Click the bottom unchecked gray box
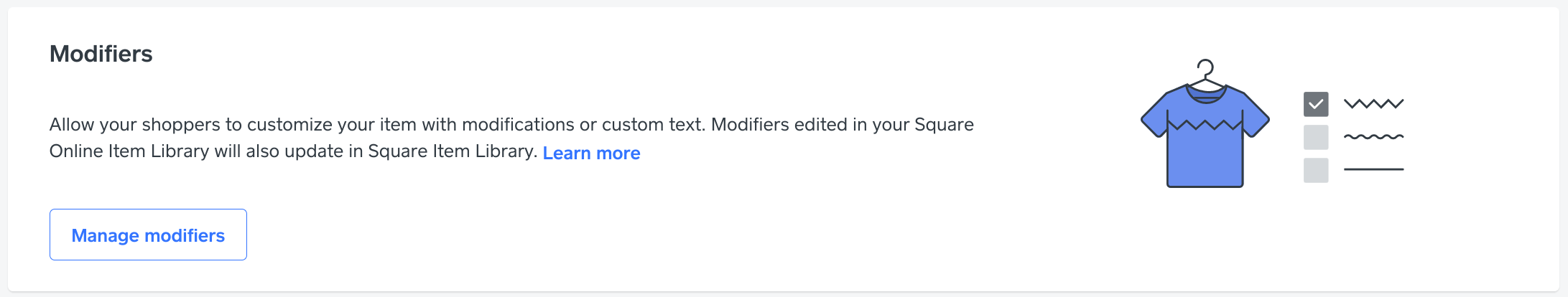This screenshot has height=297, width=1568. tap(1316, 170)
